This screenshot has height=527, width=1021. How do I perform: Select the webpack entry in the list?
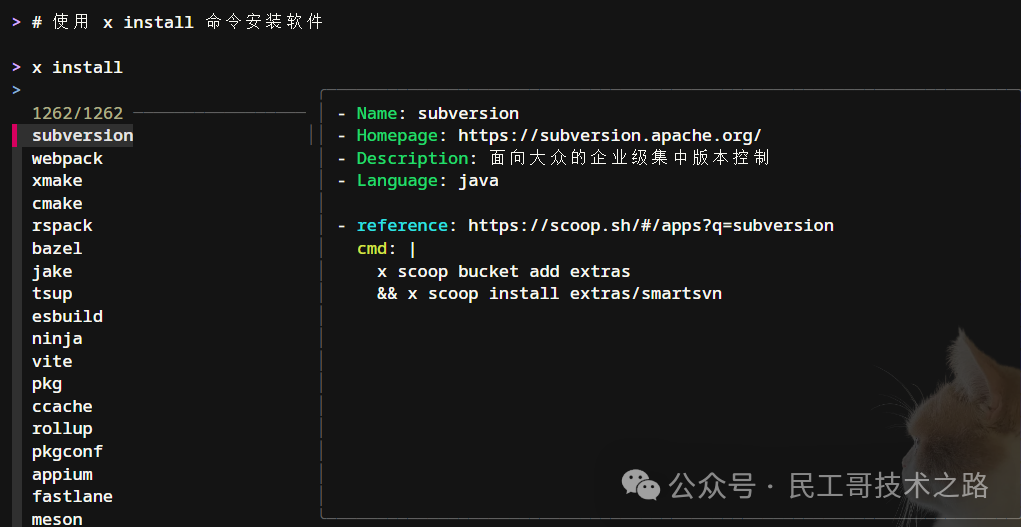[x=67, y=158]
